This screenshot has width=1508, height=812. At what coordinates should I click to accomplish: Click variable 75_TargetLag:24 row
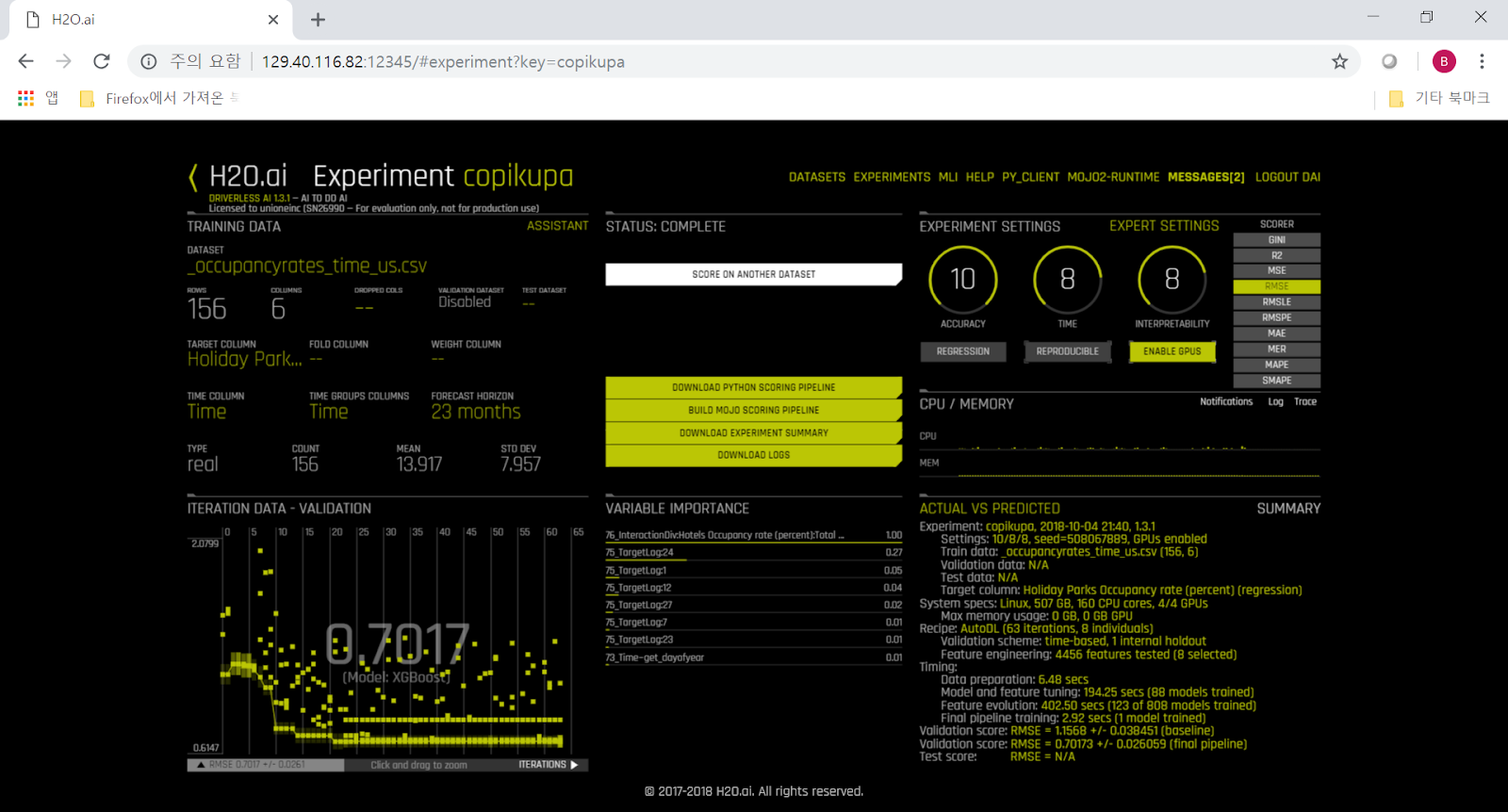(x=753, y=553)
